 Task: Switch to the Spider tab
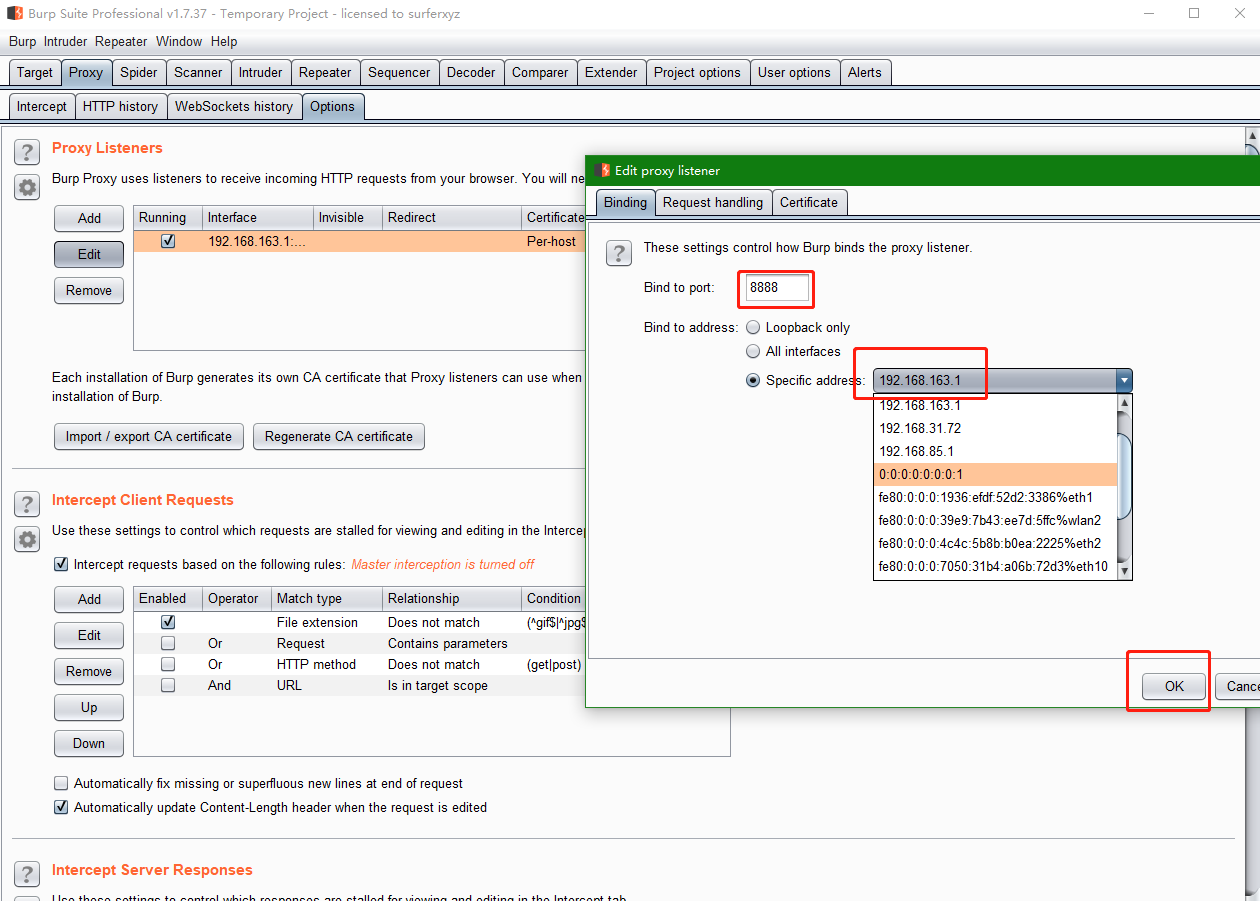(139, 72)
